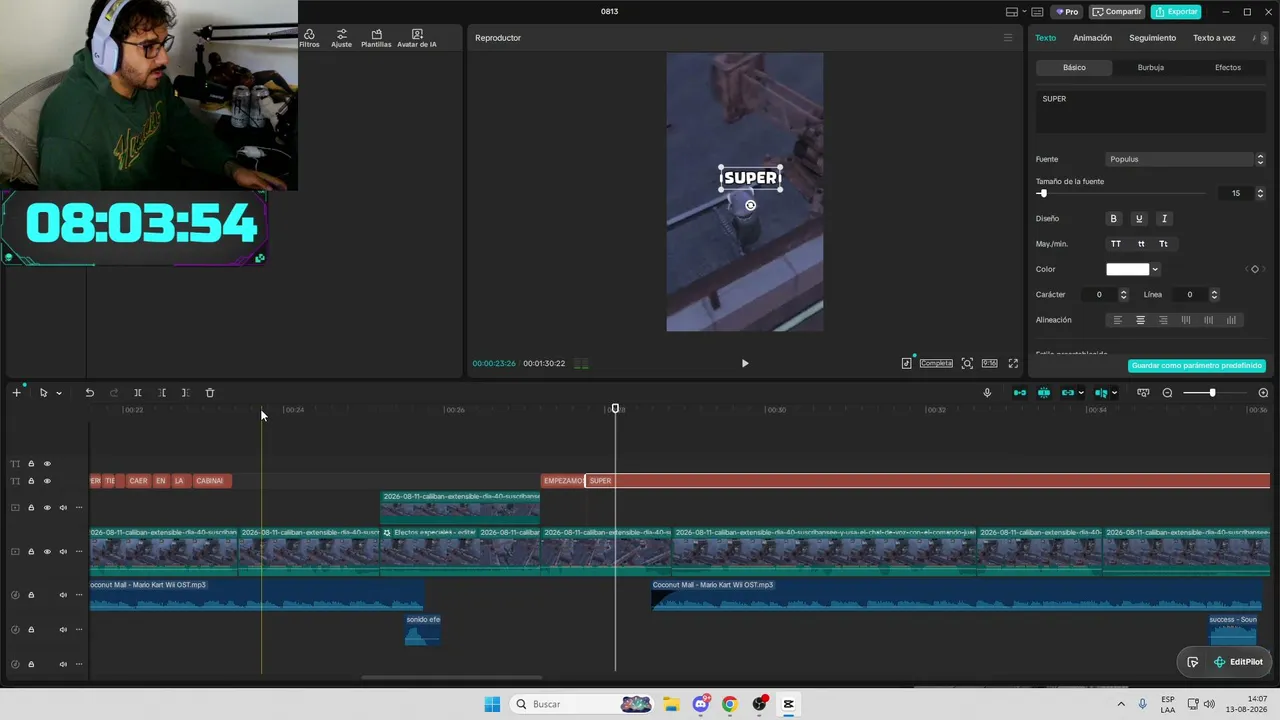Click the Exportar button
Image resolution: width=1280 pixels, height=720 pixels.
pyautogui.click(x=1176, y=12)
